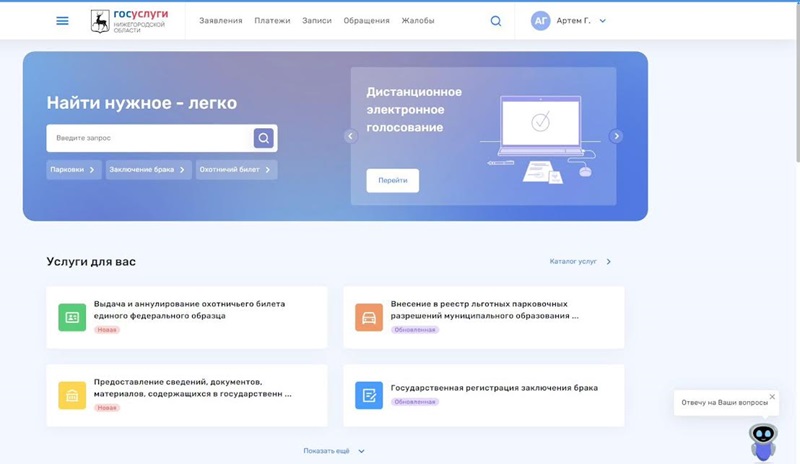Click the Gosuslugi logo
The width and height of the screenshot is (800, 464).
pos(130,20)
